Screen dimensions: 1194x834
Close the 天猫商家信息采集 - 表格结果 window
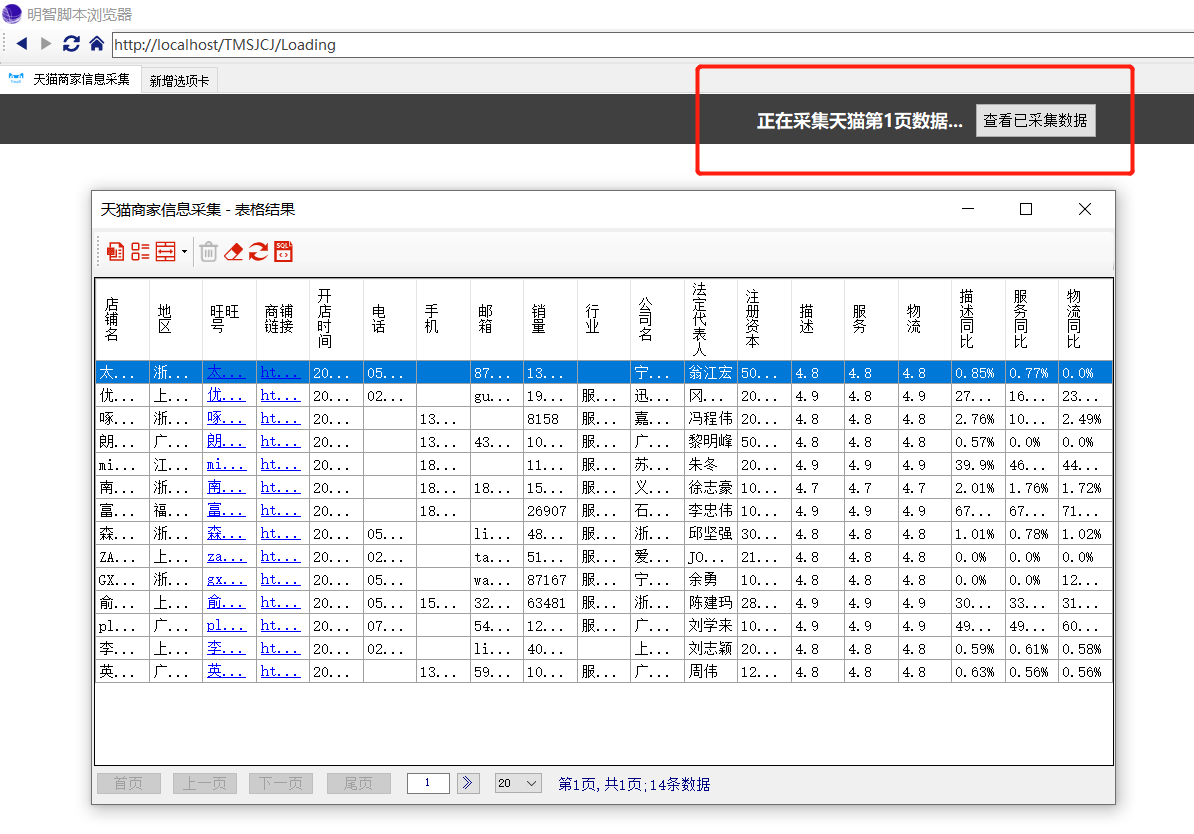coord(1085,209)
